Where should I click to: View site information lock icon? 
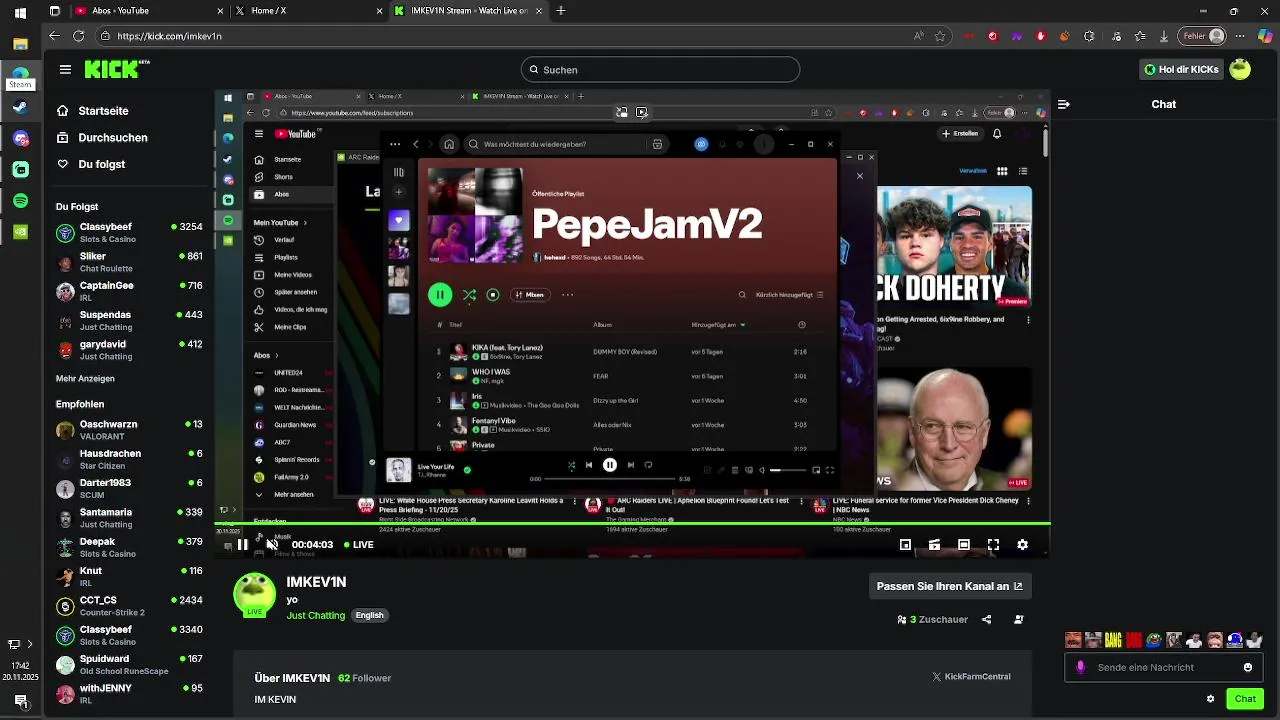105,36
